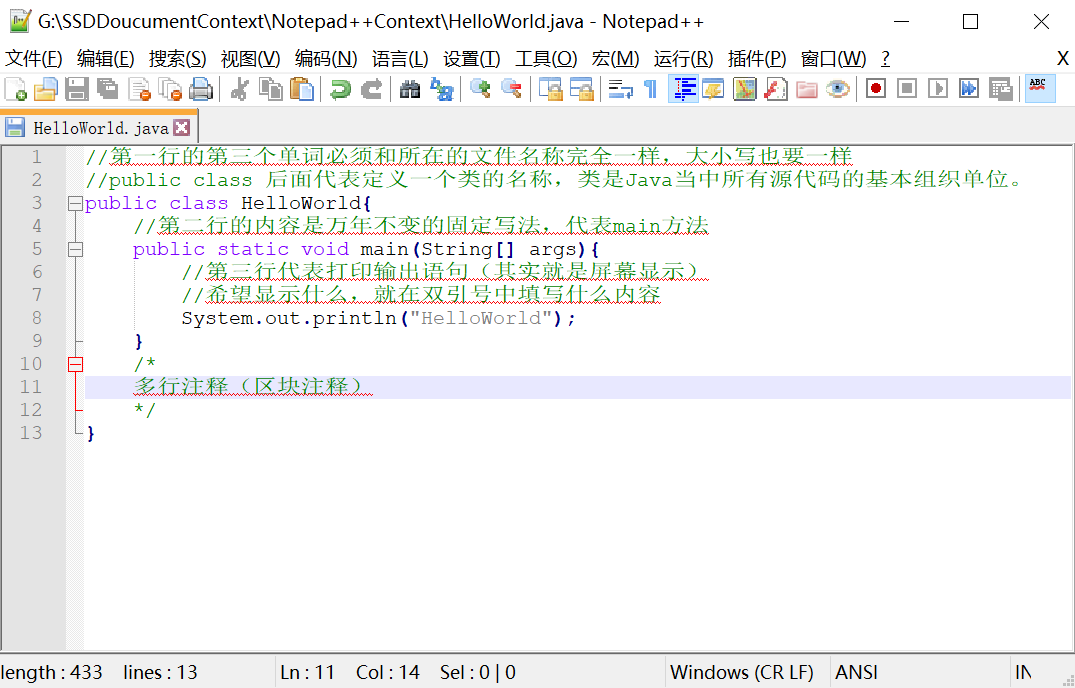Collapse the block comment fold at line 10
The height and width of the screenshot is (688, 1075).
click(75, 364)
